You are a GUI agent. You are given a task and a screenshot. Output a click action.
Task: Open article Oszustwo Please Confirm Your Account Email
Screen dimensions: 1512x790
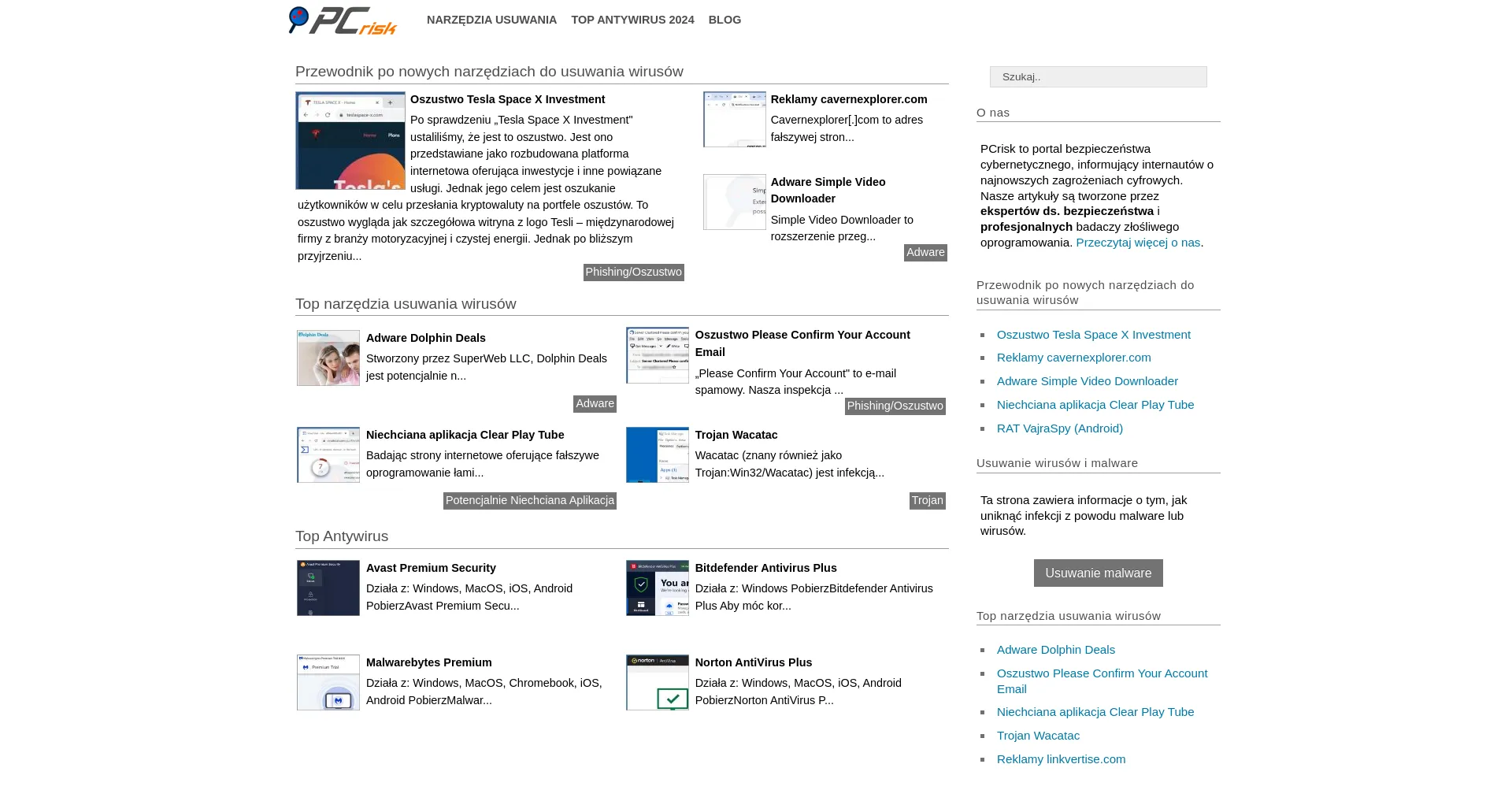point(802,343)
